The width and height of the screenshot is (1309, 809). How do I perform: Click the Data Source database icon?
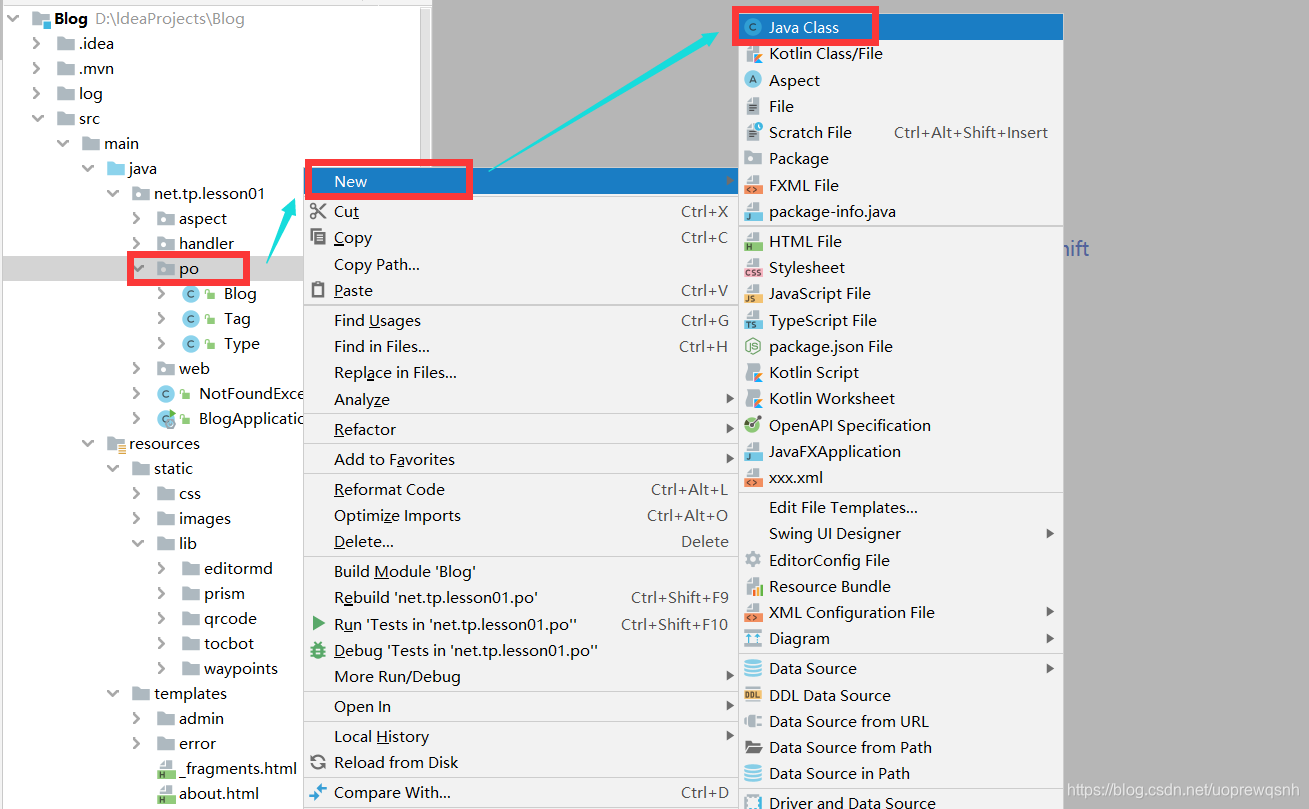(753, 668)
